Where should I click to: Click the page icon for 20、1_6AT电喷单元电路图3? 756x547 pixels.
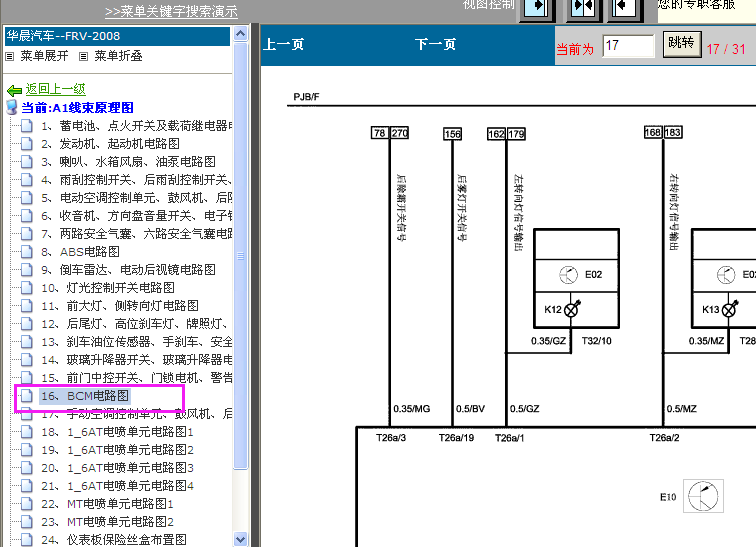click(x=27, y=467)
